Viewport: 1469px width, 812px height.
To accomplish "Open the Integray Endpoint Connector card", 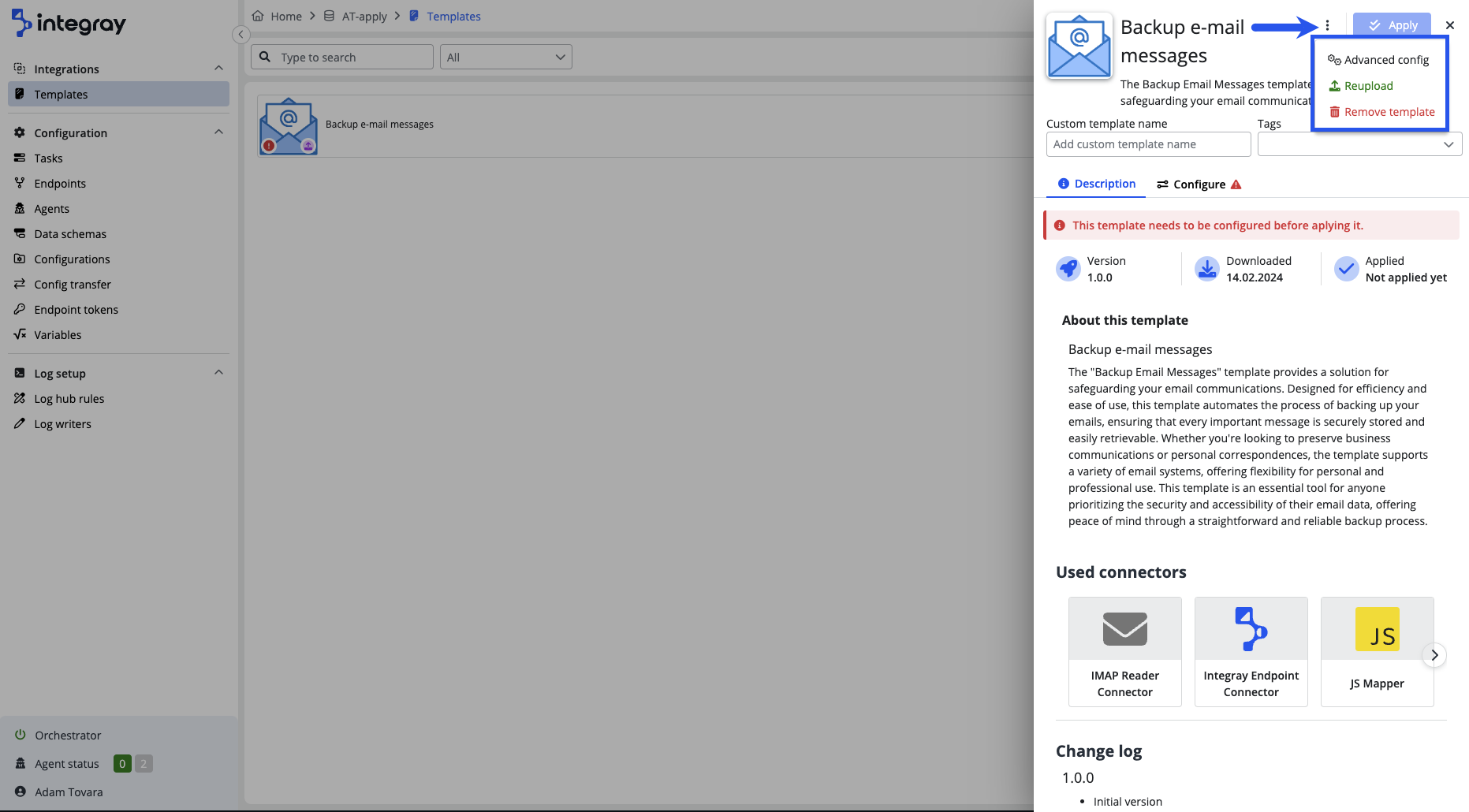I will coord(1251,651).
